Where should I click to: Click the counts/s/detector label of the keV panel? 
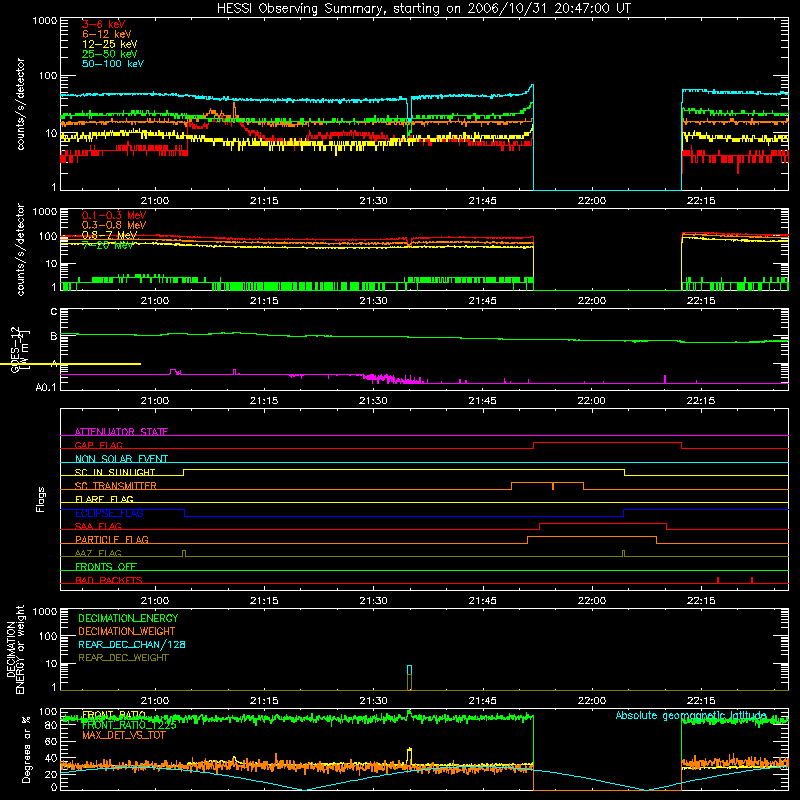(x=20, y=104)
